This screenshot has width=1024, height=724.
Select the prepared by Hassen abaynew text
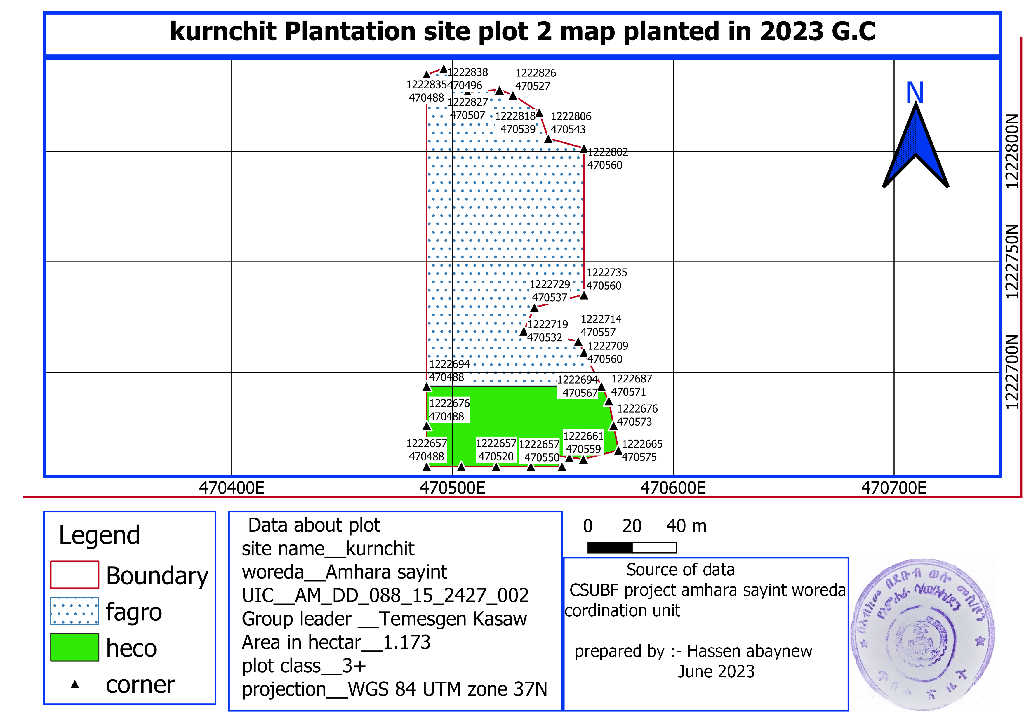pyautogui.click(x=693, y=652)
